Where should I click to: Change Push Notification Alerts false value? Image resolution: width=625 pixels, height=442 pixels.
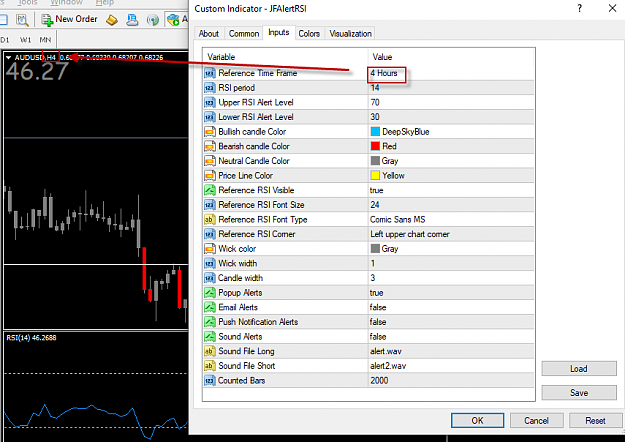tap(378, 322)
